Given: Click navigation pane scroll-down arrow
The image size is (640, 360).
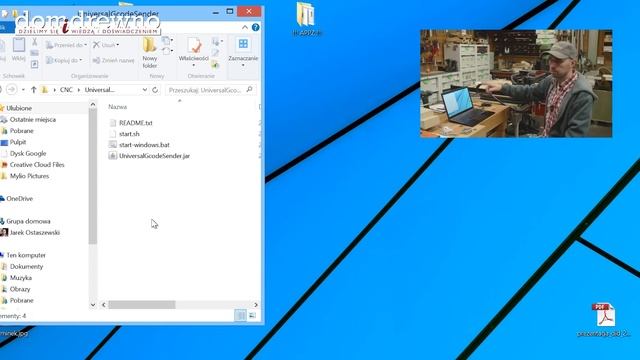Looking at the screenshot, I should pos(93,305).
